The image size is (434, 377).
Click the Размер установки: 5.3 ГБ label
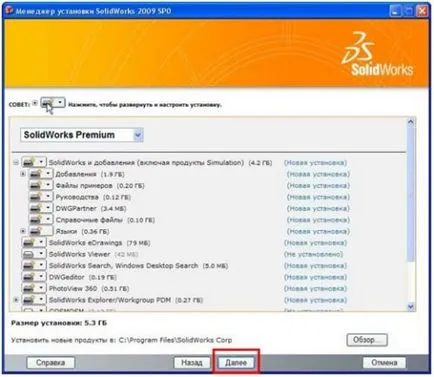[x=59, y=323]
